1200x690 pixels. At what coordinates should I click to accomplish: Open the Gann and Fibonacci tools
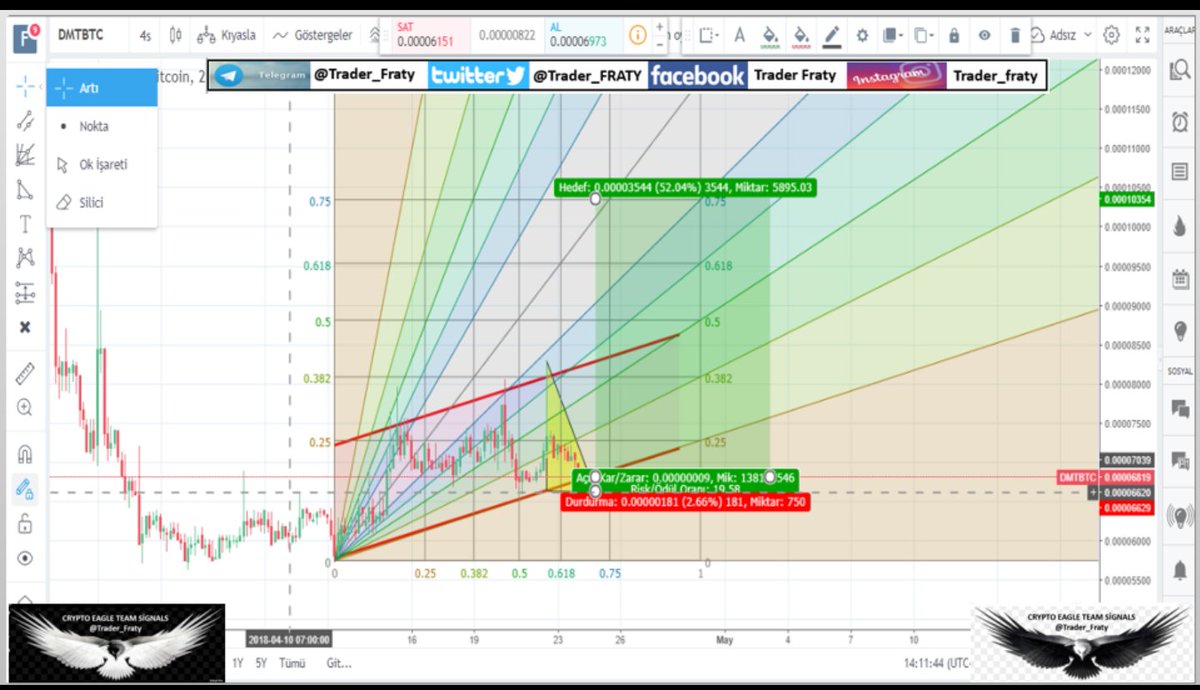coord(25,155)
